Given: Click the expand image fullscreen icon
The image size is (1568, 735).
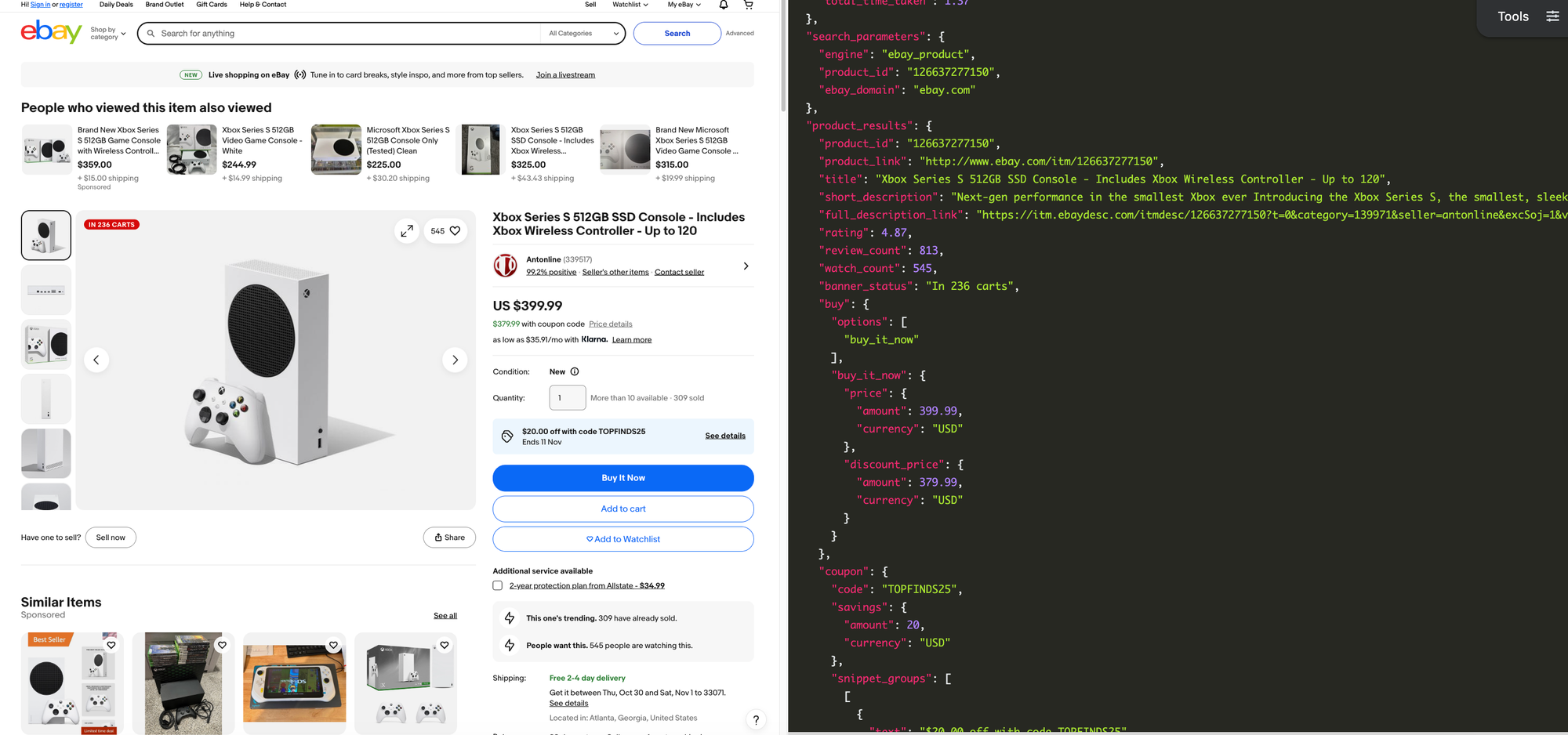Looking at the screenshot, I should click(x=407, y=231).
